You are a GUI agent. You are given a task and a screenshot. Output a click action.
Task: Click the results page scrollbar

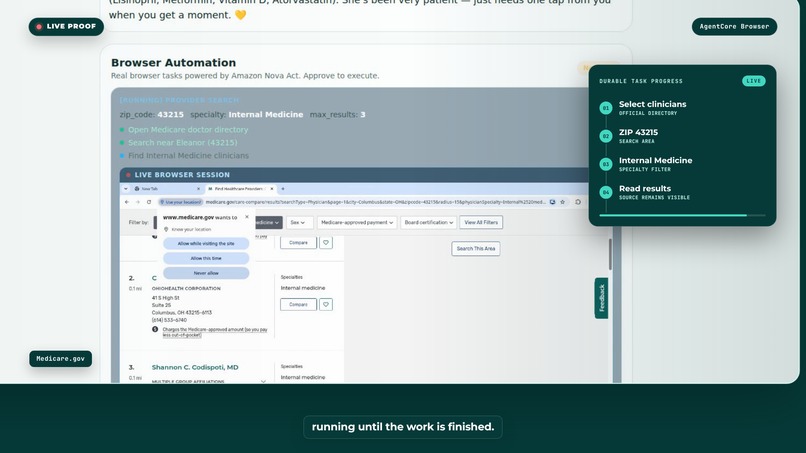click(610, 254)
